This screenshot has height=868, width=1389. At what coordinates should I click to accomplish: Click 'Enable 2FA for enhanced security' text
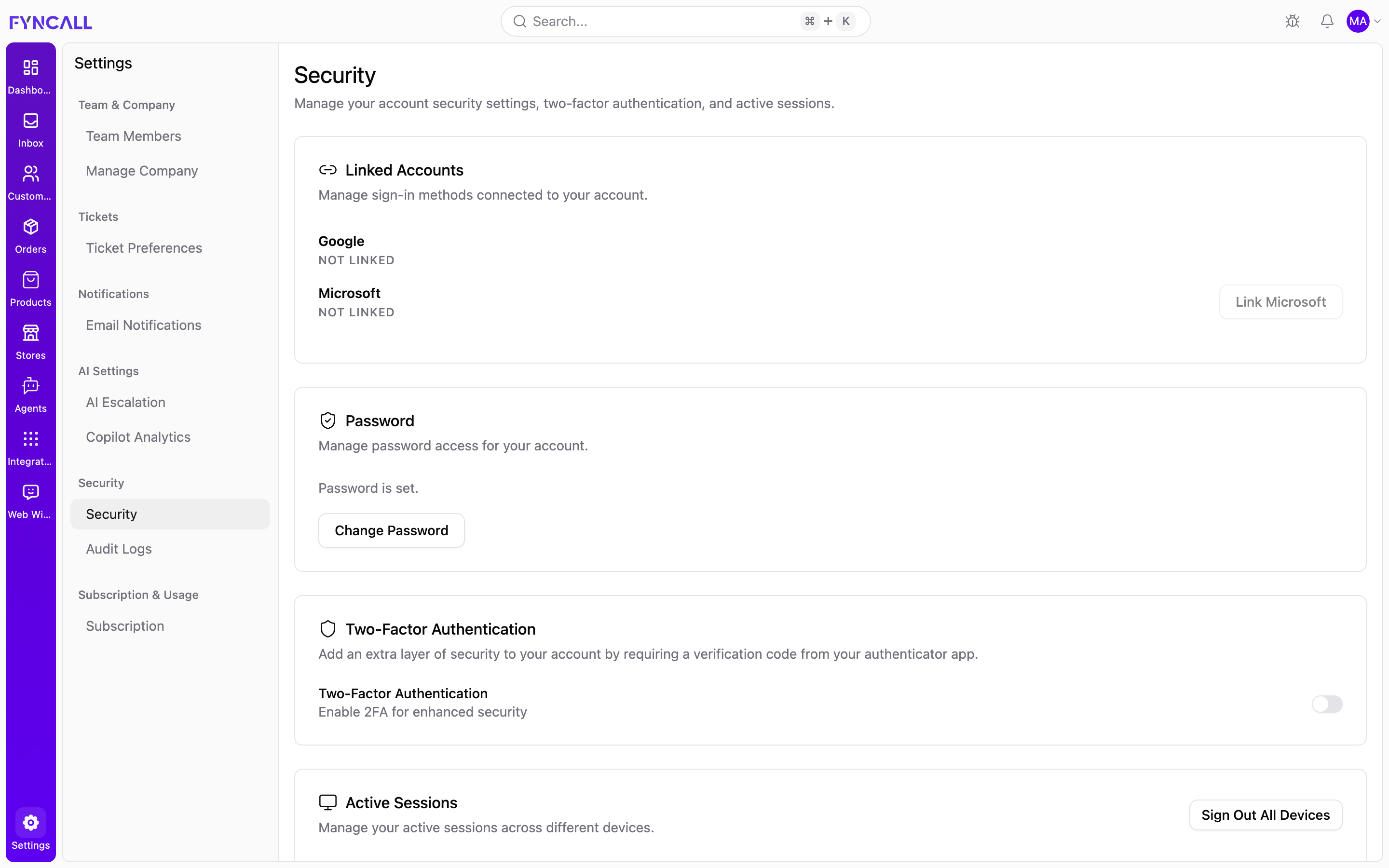(422, 712)
